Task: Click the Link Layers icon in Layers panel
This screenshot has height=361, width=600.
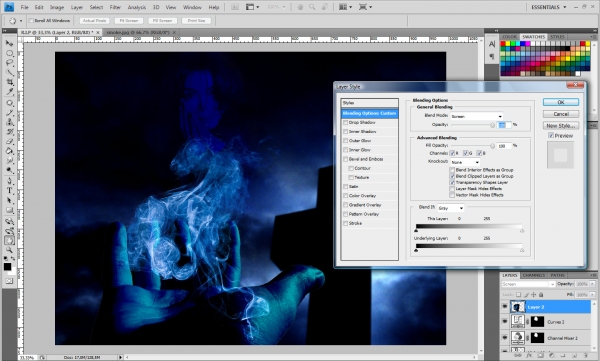Action: click(x=518, y=356)
